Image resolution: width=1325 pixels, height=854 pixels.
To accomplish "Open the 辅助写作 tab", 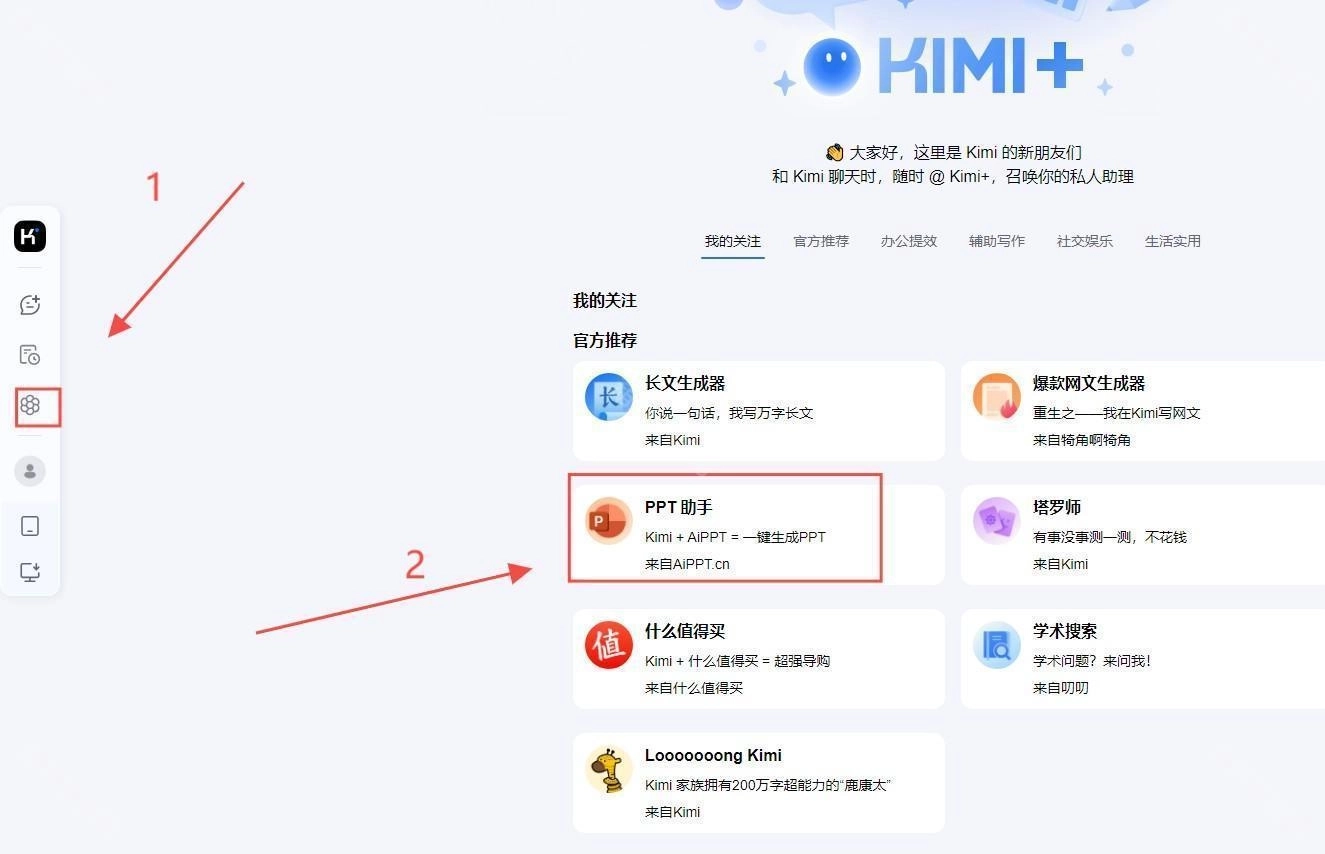I will click(x=997, y=241).
